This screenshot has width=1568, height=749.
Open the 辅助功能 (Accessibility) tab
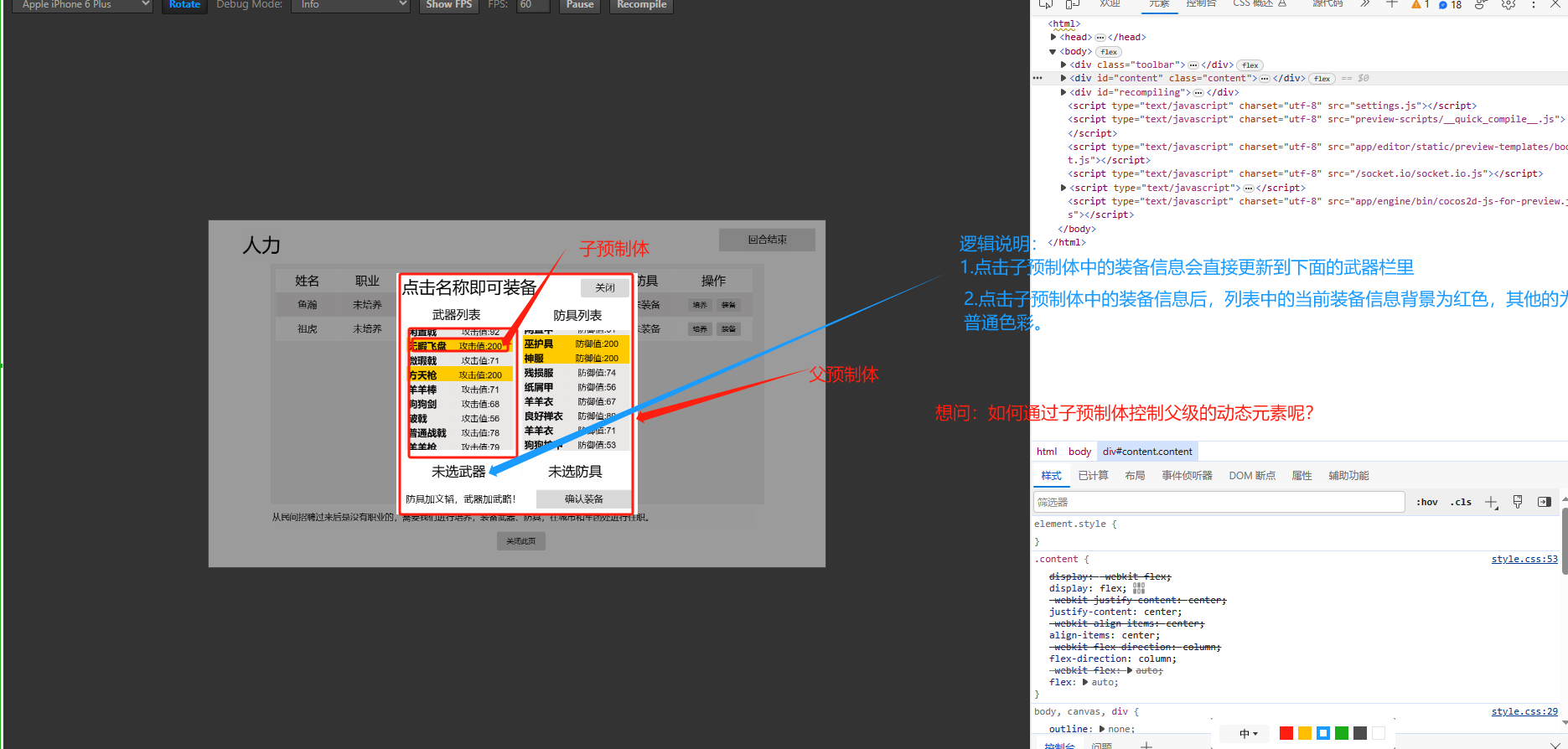pos(1348,476)
